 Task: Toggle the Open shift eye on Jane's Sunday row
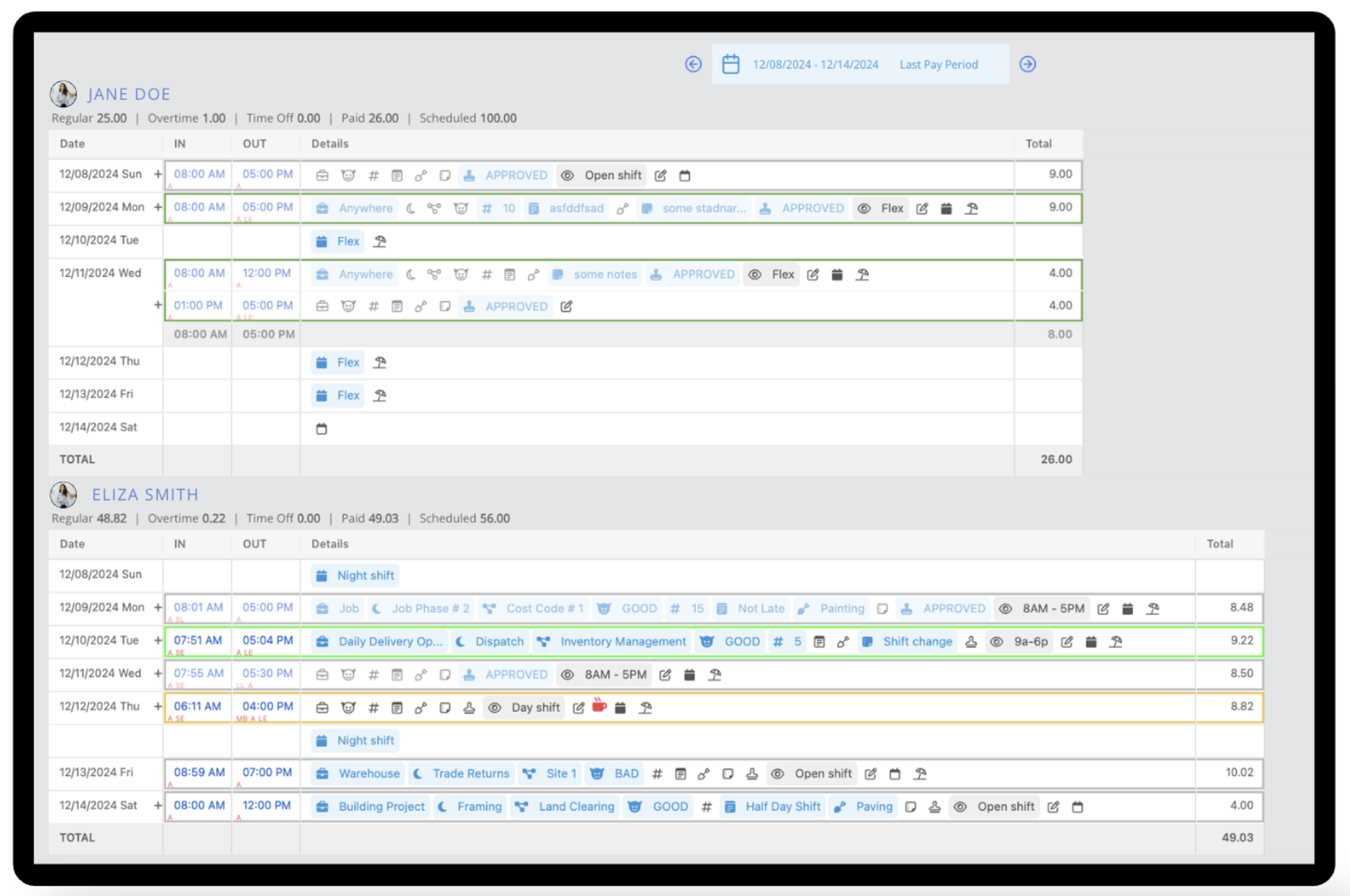567,175
